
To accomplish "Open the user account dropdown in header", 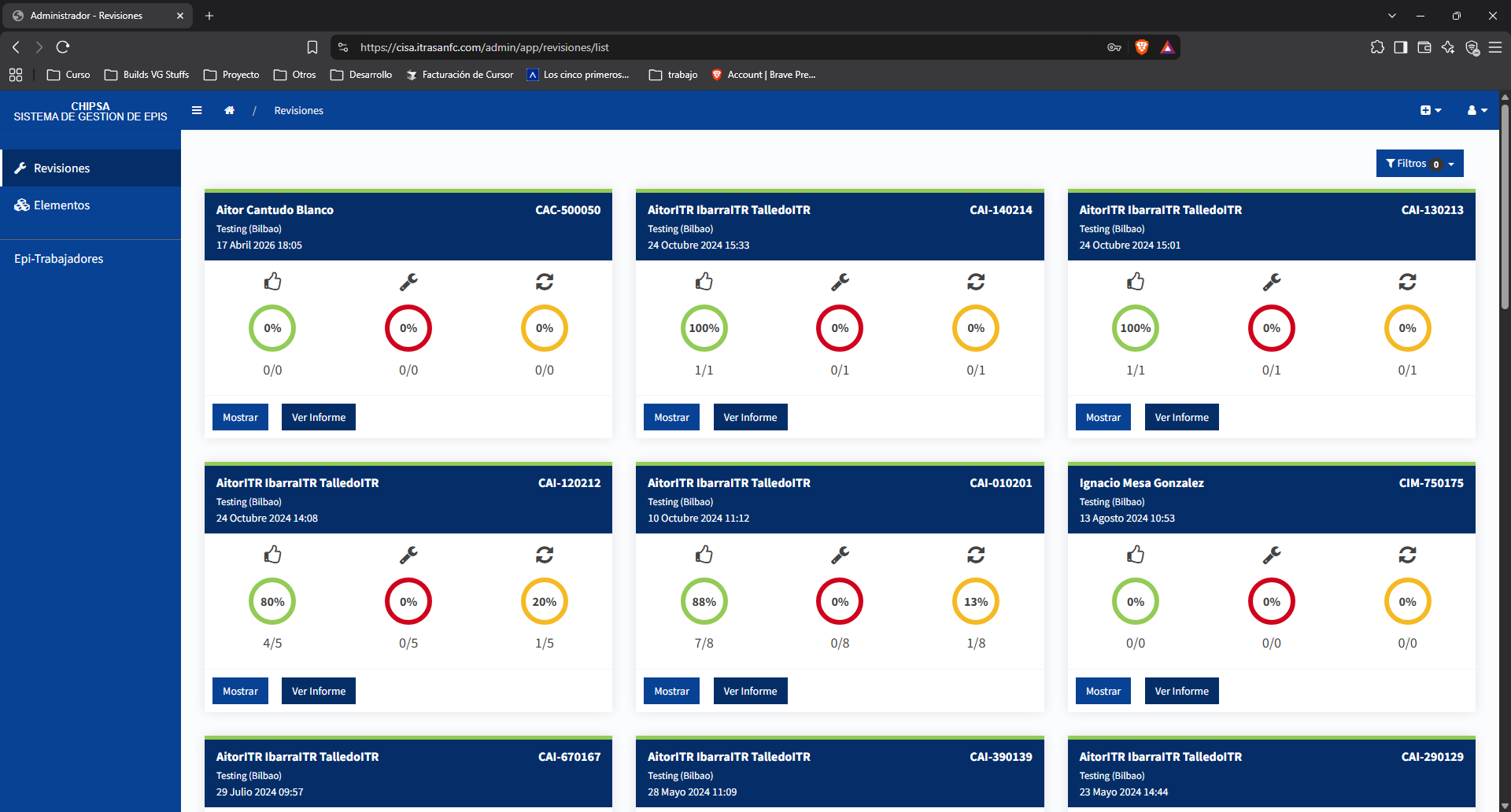I will click(1477, 110).
